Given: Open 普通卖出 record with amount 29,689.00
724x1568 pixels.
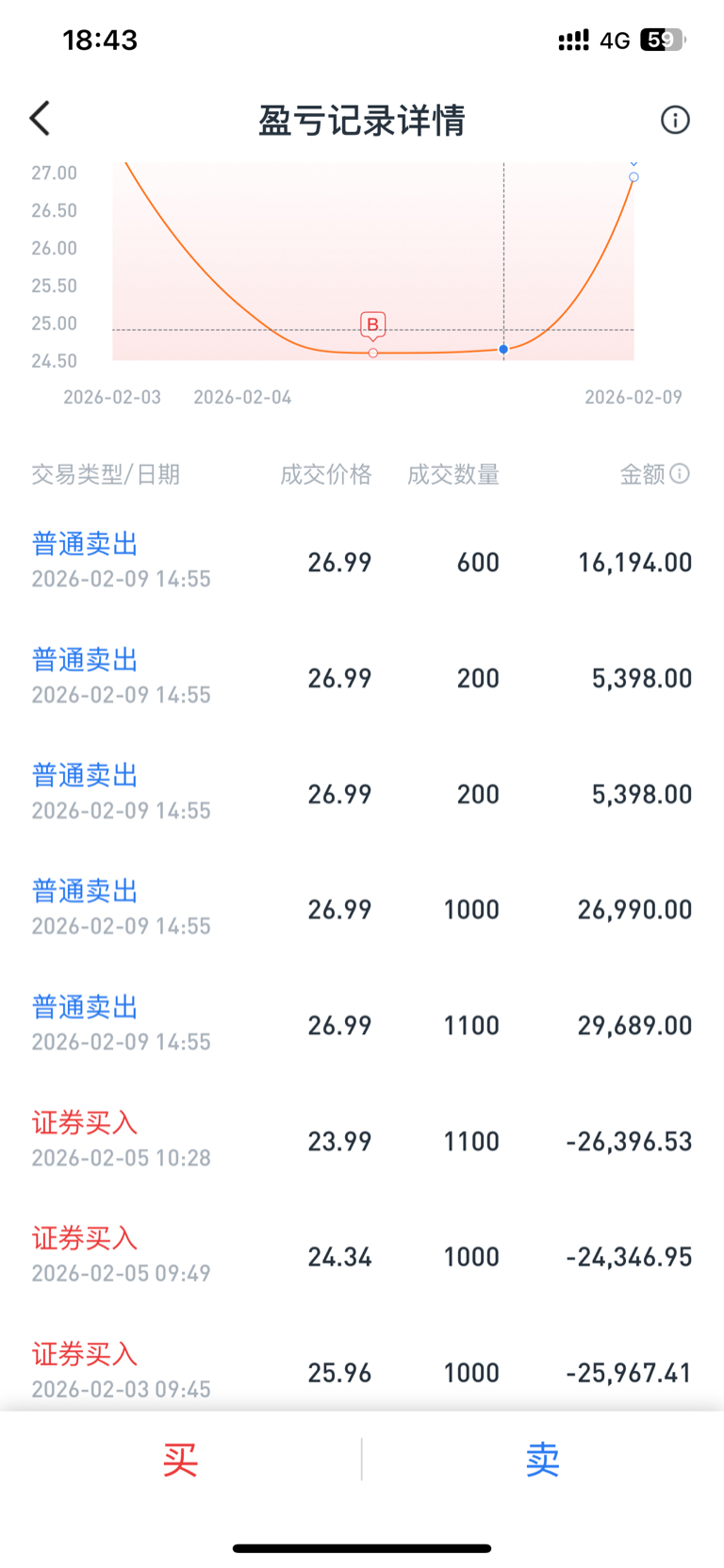Looking at the screenshot, I should click(x=362, y=1024).
